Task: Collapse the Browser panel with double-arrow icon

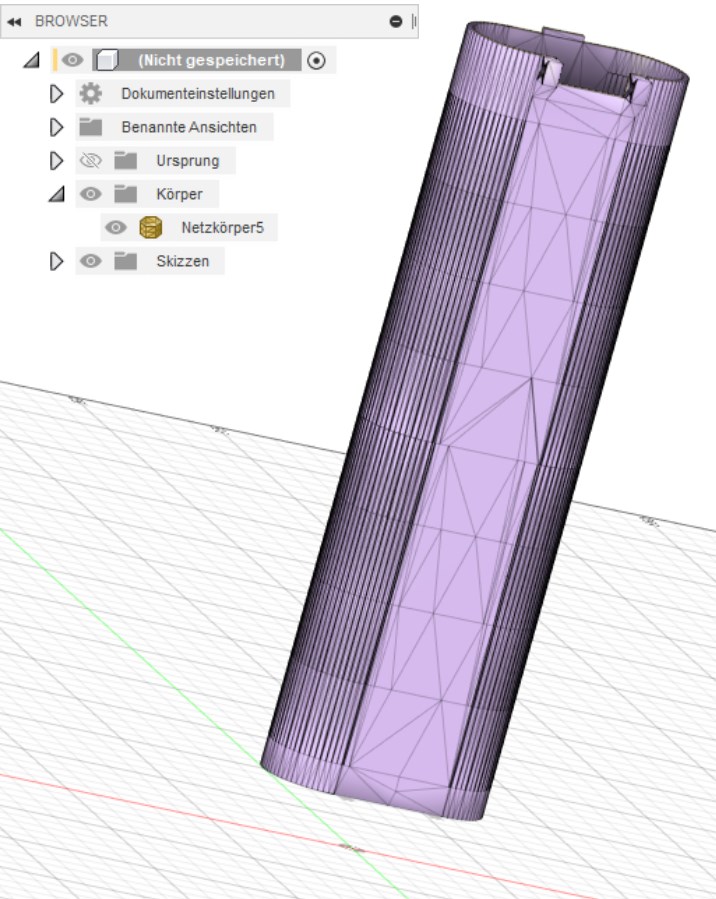Action: [x=14, y=22]
